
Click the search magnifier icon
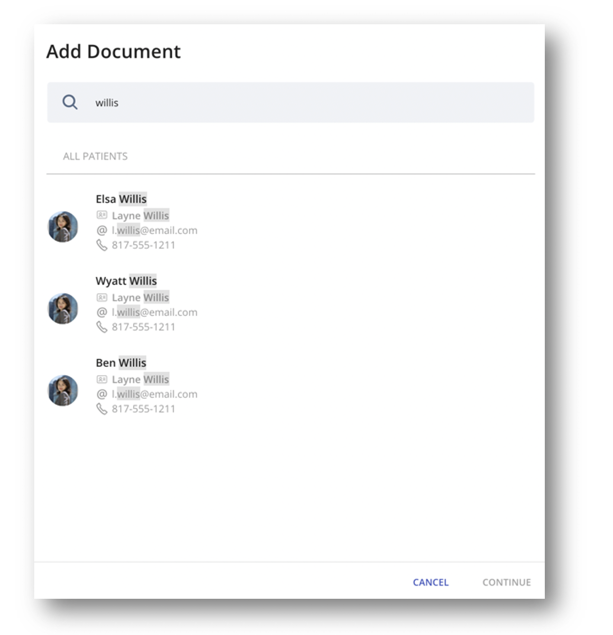[69, 102]
